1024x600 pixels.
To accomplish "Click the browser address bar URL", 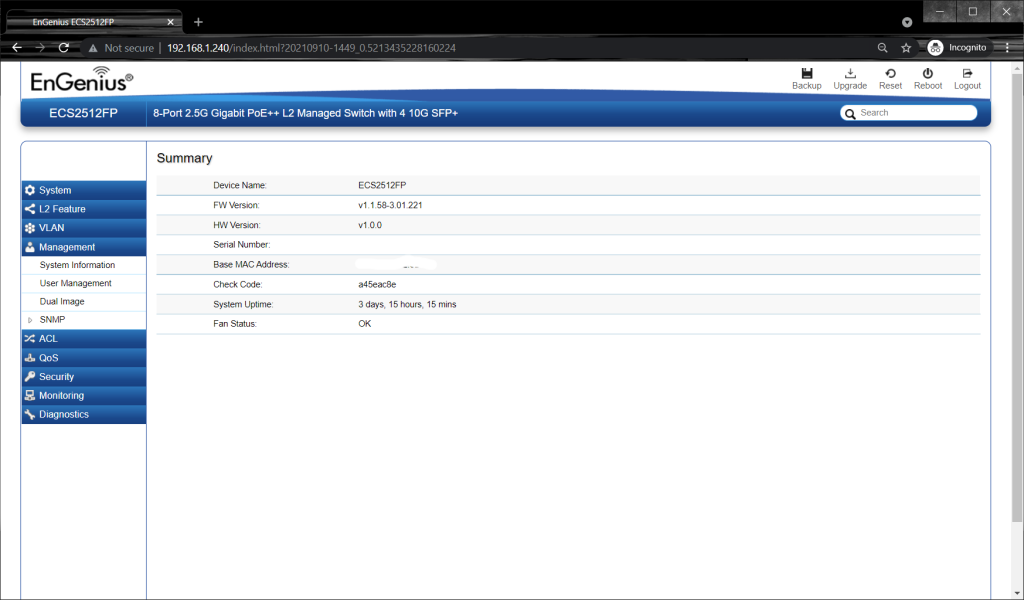I will tap(311, 48).
